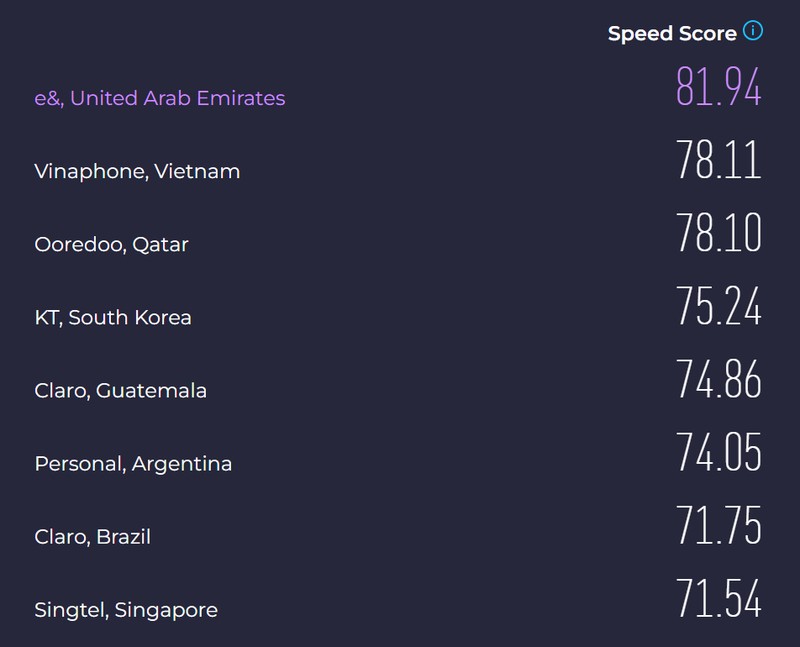Click the 78.11 speed score value

(719, 160)
